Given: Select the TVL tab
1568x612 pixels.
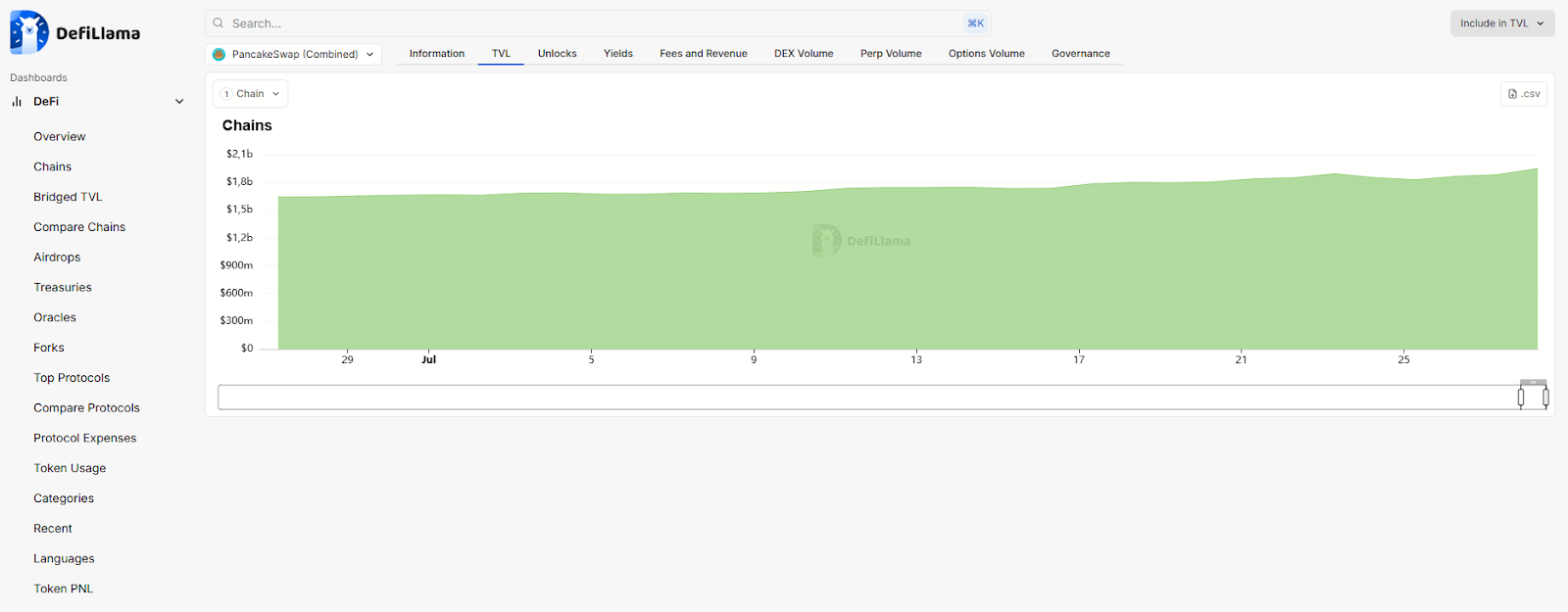Looking at the screenshot, I should (501, 54).
